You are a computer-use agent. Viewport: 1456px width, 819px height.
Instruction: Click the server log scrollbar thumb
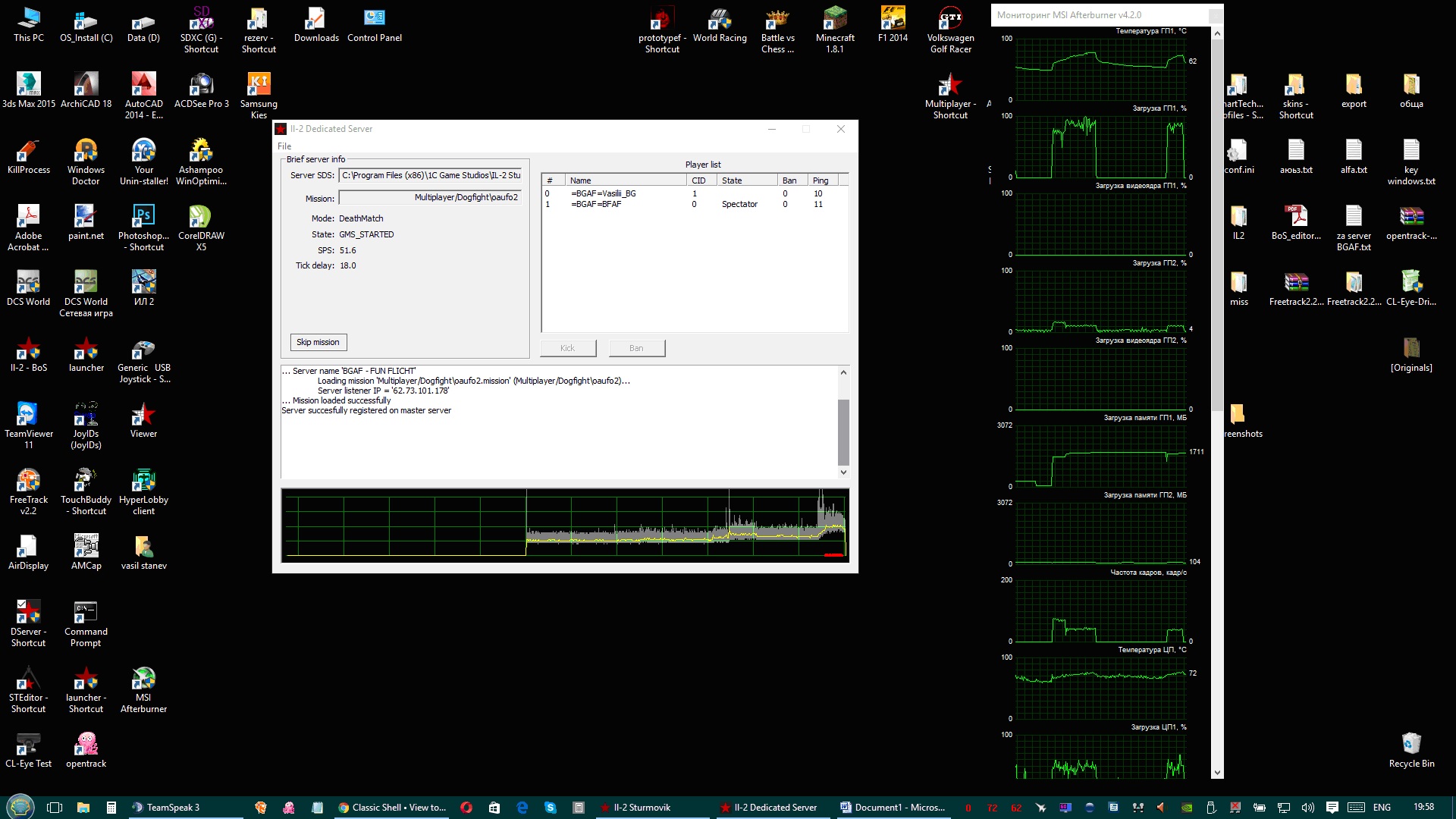point(843,431)
